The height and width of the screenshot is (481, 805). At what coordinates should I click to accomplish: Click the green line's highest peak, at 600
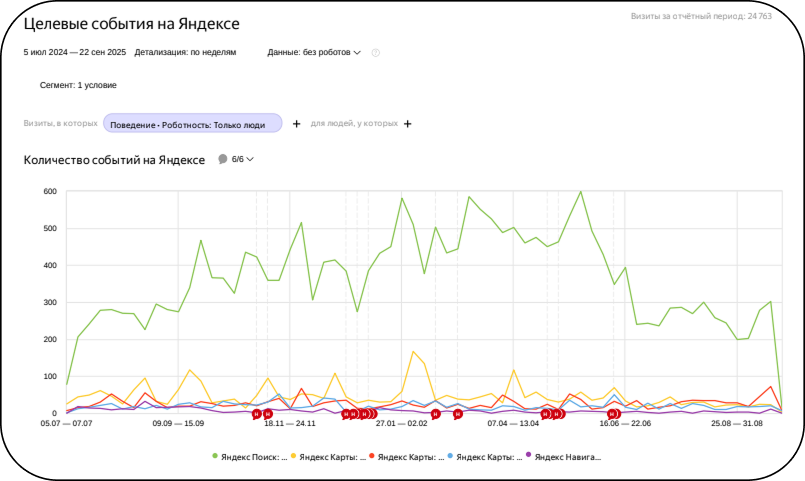click(581, 191)
